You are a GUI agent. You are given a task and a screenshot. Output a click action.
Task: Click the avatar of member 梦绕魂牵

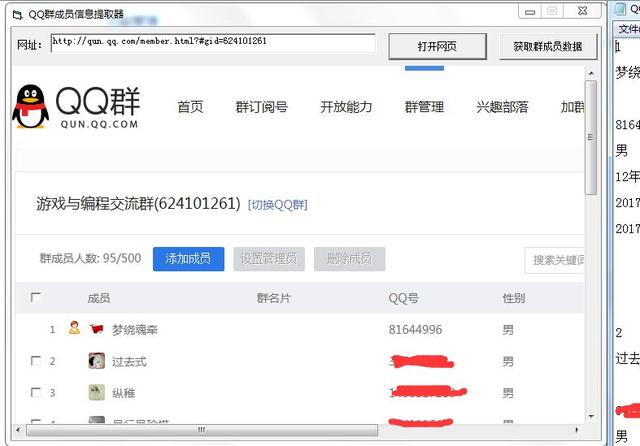(96, 329)
